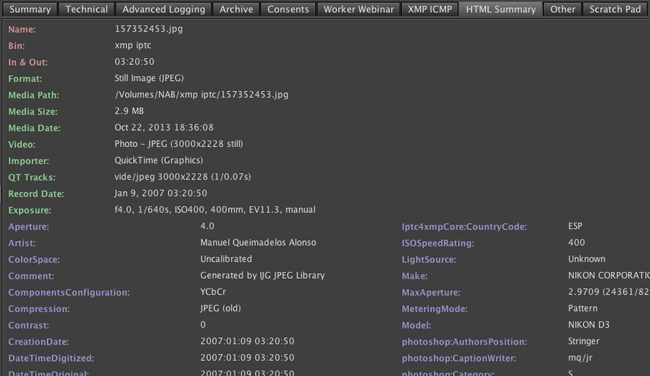
Task: Click the CreationDate value 2007:01:09 03:20:50
Action: (247, 341)
